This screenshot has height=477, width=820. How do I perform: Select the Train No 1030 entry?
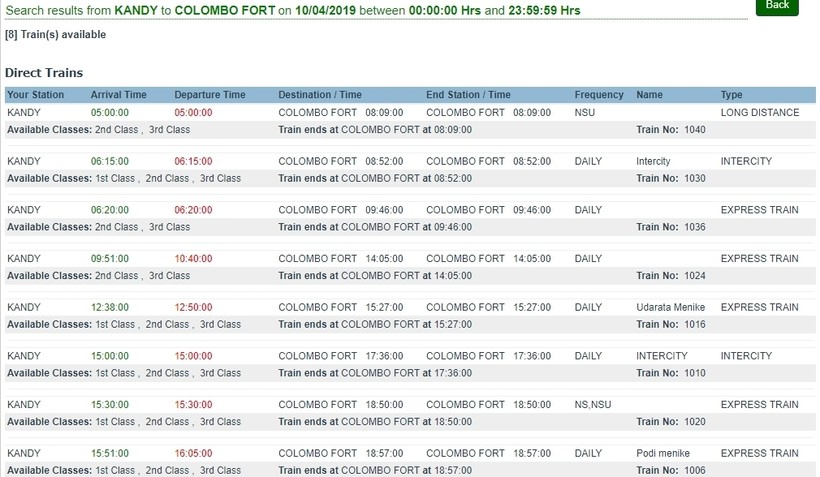[670, 178]
